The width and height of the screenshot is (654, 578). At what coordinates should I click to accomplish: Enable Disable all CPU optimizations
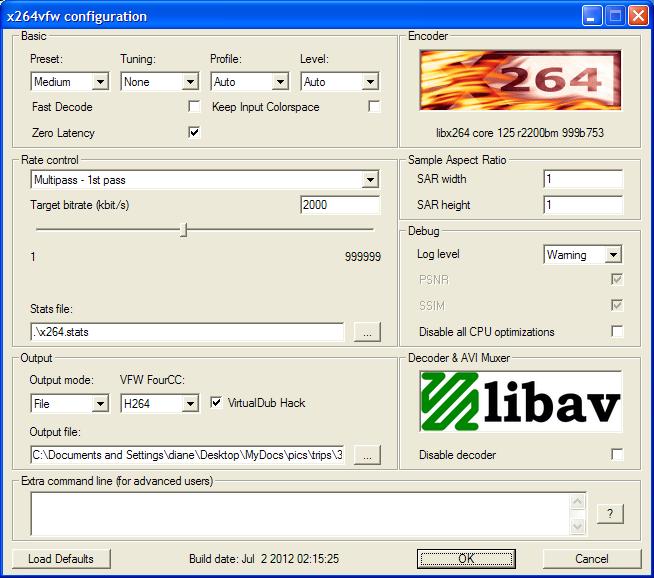(617, 331)
